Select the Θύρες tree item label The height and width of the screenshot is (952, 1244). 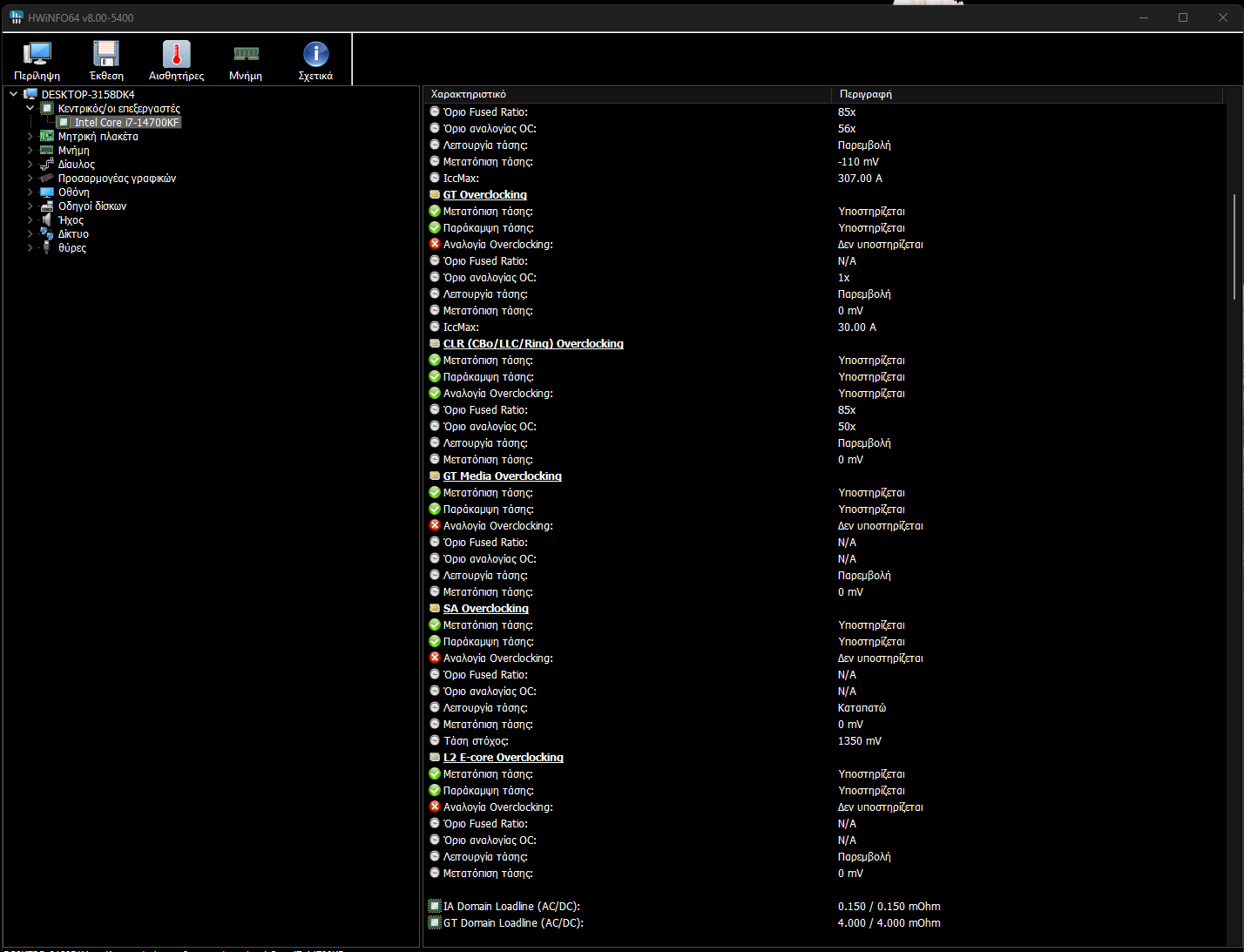[x=72, y=247]
